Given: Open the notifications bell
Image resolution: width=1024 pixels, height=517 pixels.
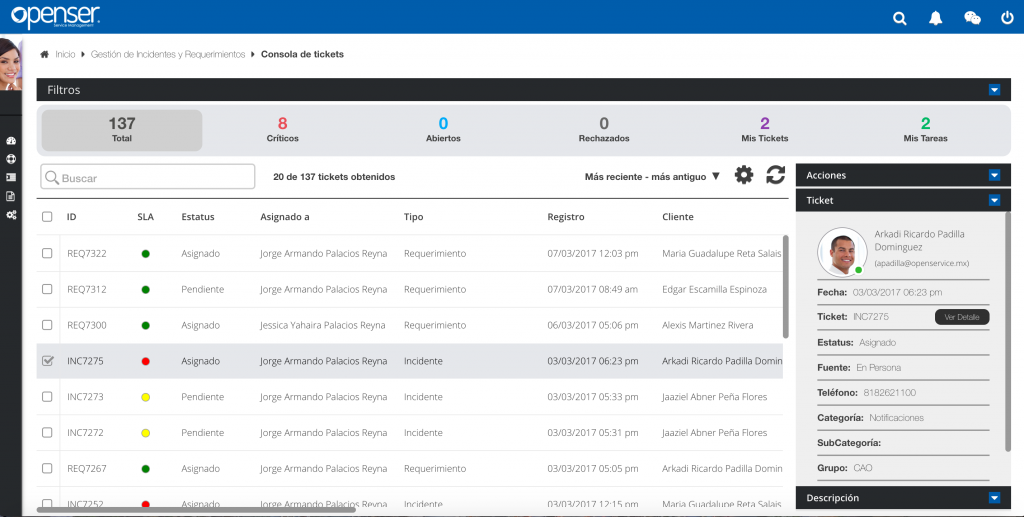Looking at the screenshot, I should pyautogui.click(x=936, y=18).
